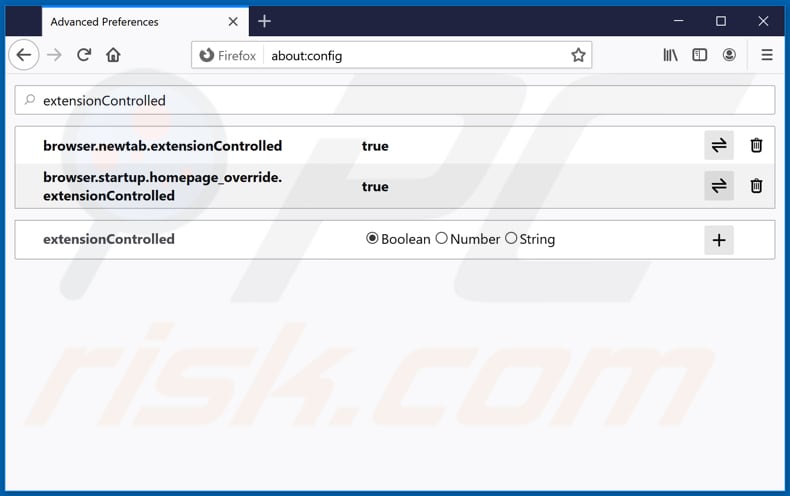Open the hamburger application menu
This screenshot has width=790, height=496.
(766, 55)
